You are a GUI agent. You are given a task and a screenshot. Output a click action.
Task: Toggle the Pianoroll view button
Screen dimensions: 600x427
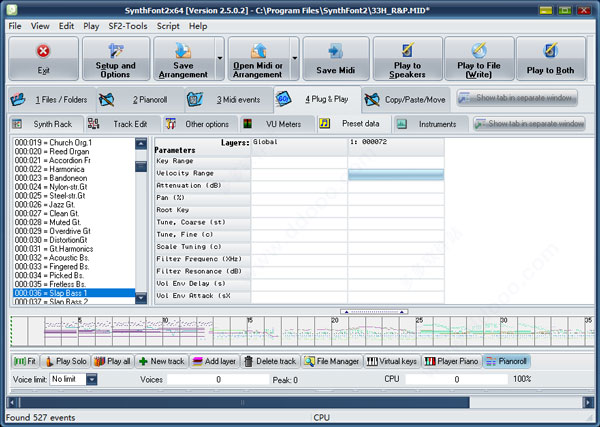pos(507,361)
